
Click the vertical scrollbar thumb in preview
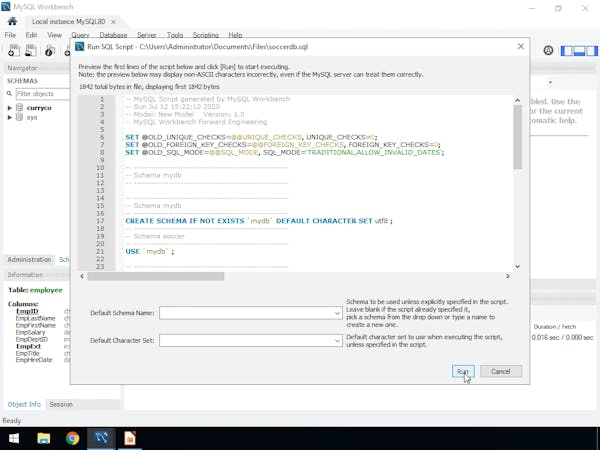click(518, 137)
